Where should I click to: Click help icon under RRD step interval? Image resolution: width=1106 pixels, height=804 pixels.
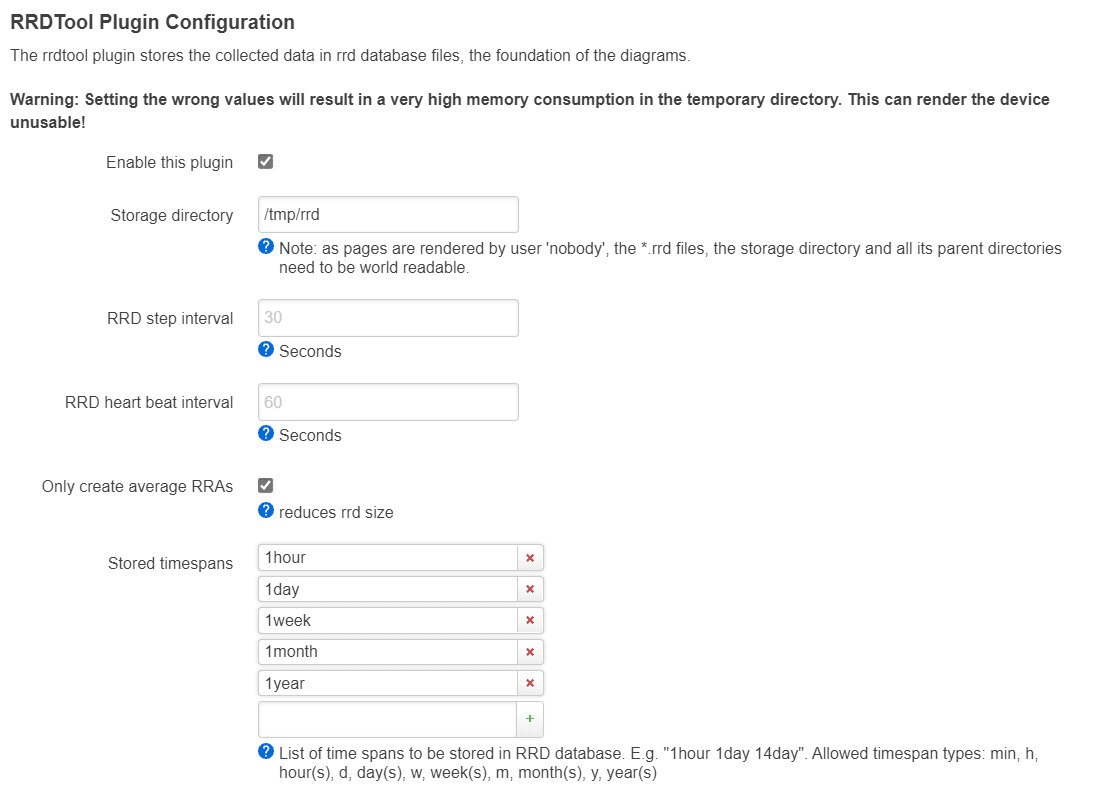pos(266,349)
